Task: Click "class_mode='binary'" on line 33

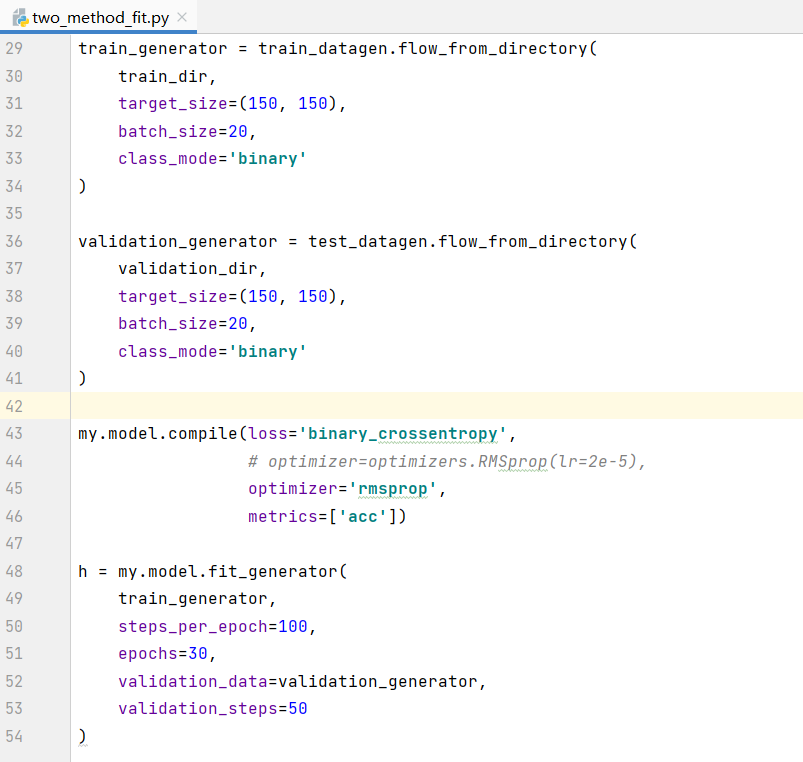Action: [213, 159]
